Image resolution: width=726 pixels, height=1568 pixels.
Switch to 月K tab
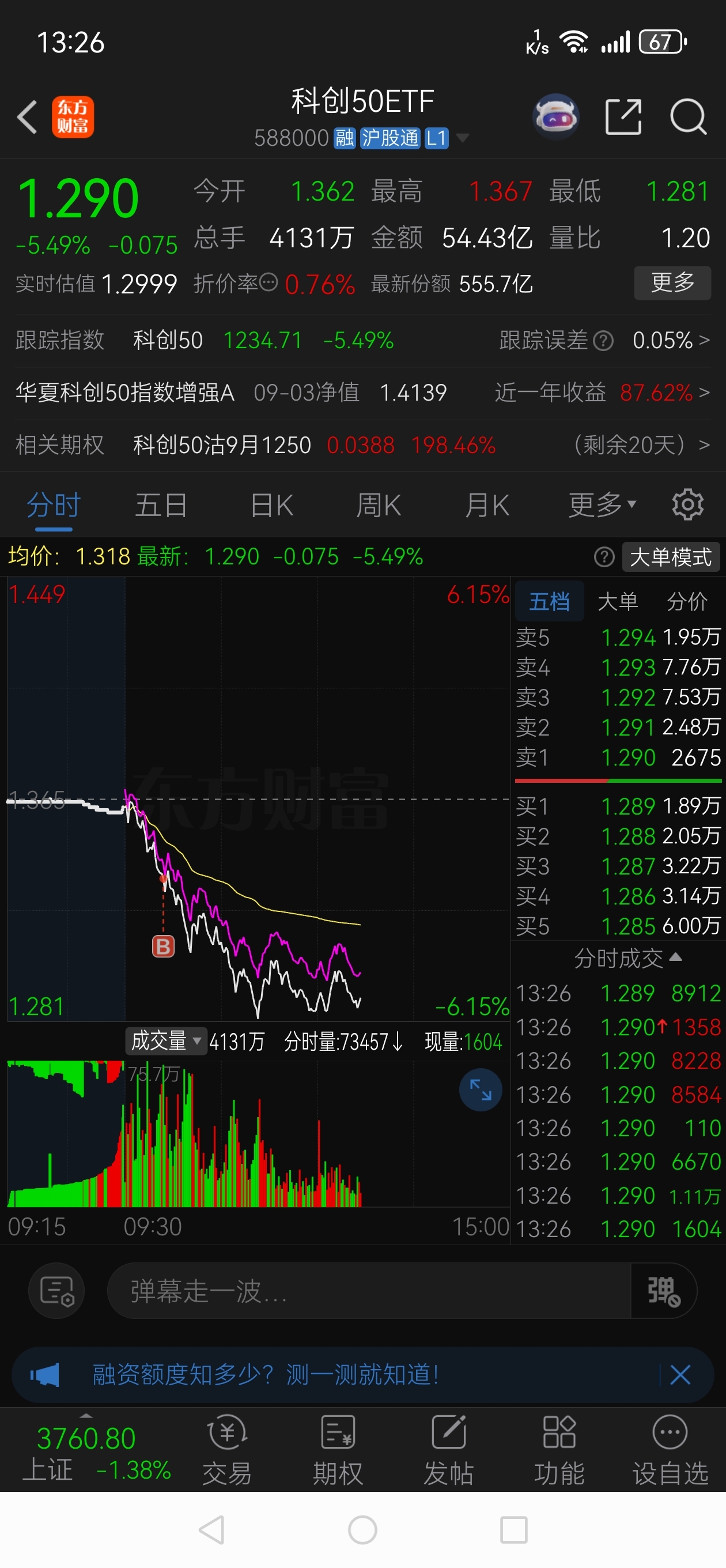487,504
